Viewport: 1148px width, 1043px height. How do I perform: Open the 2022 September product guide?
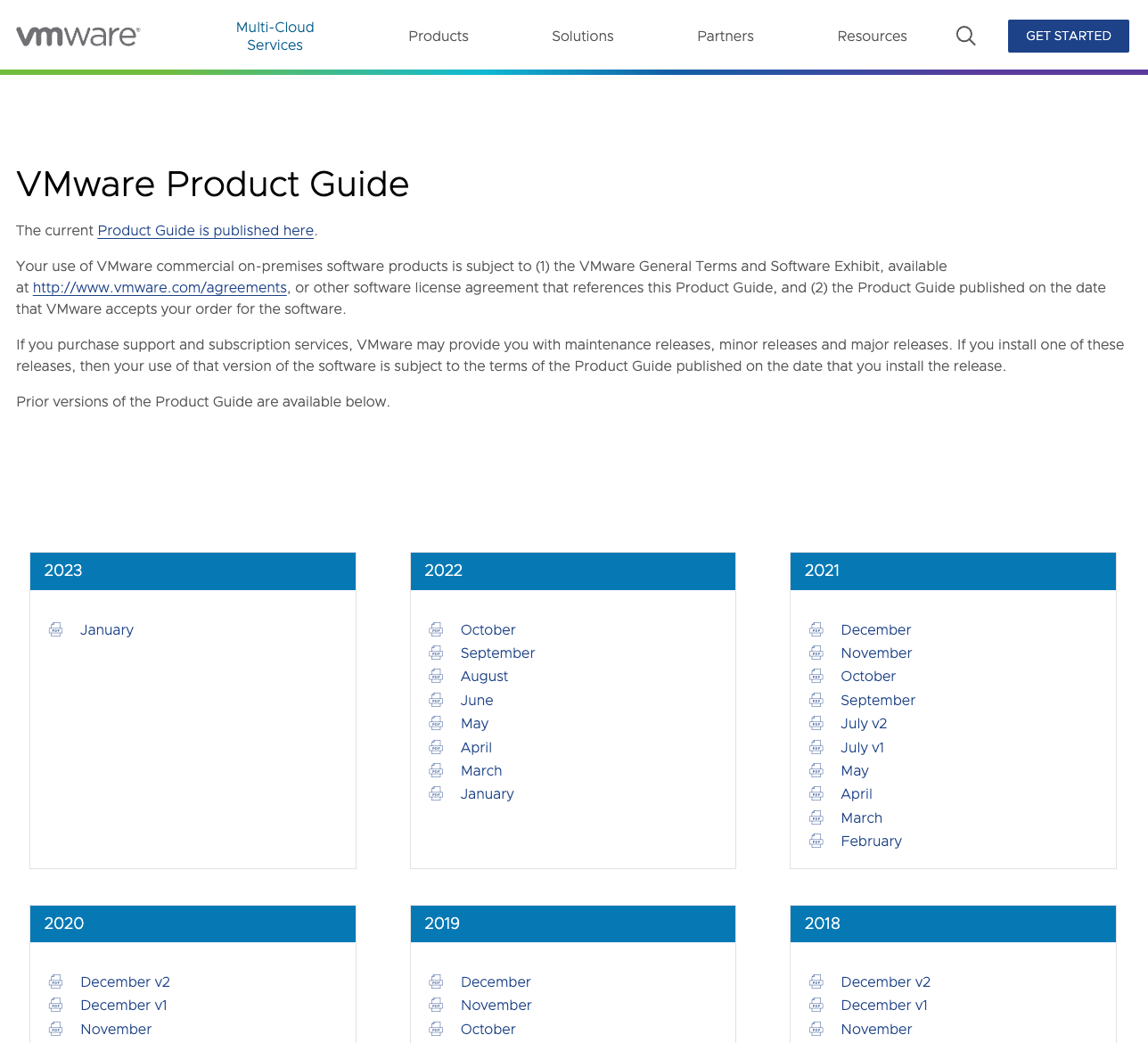497,653
